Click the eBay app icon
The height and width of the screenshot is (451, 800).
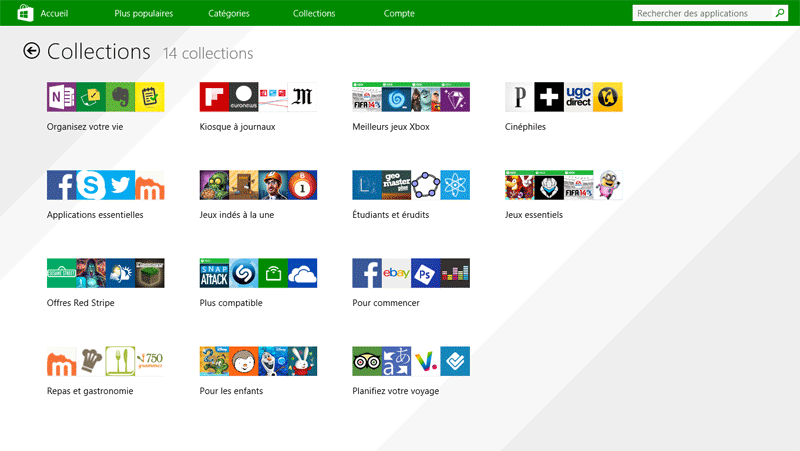[x=396, y=273]
